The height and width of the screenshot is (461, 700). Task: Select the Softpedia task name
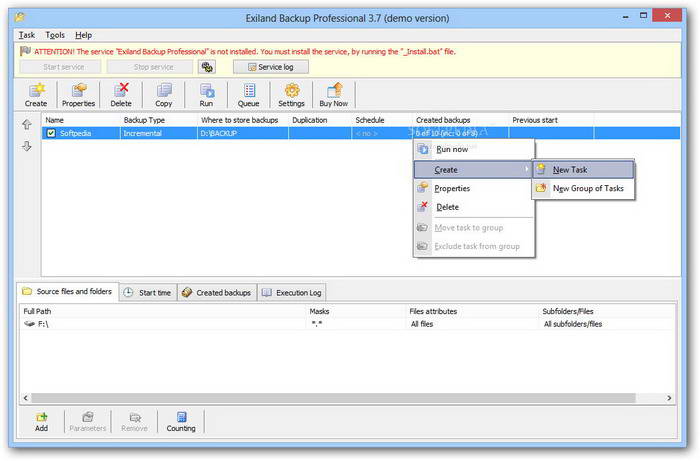coord(75,133)
